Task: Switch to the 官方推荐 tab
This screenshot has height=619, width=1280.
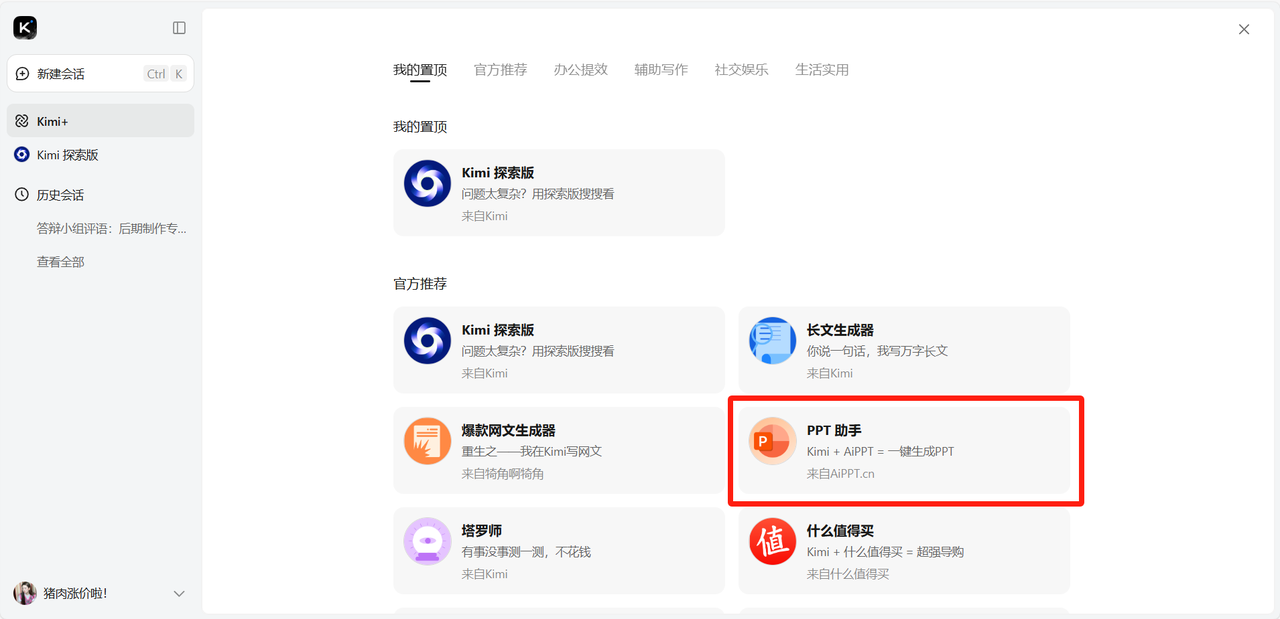Action: click(500, 70)
